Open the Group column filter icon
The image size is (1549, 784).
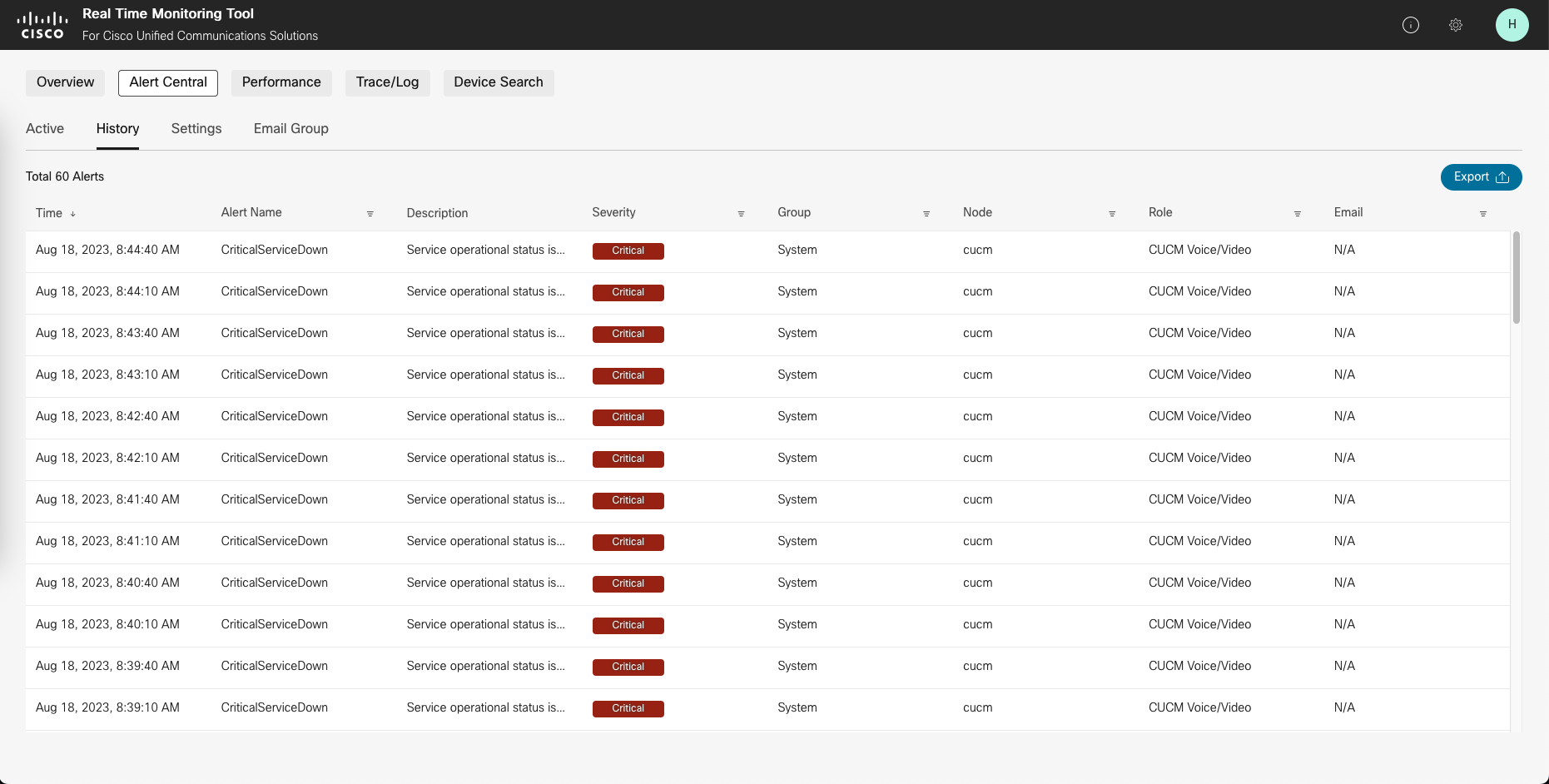(x=926, y=214)
